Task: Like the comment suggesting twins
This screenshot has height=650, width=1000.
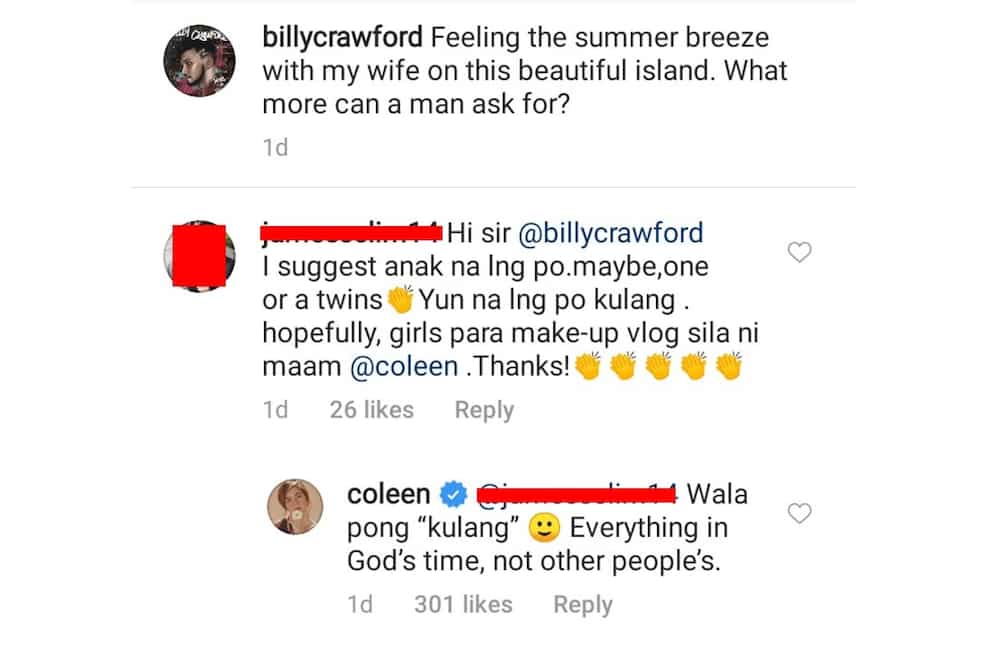Action: click(799, 252)
